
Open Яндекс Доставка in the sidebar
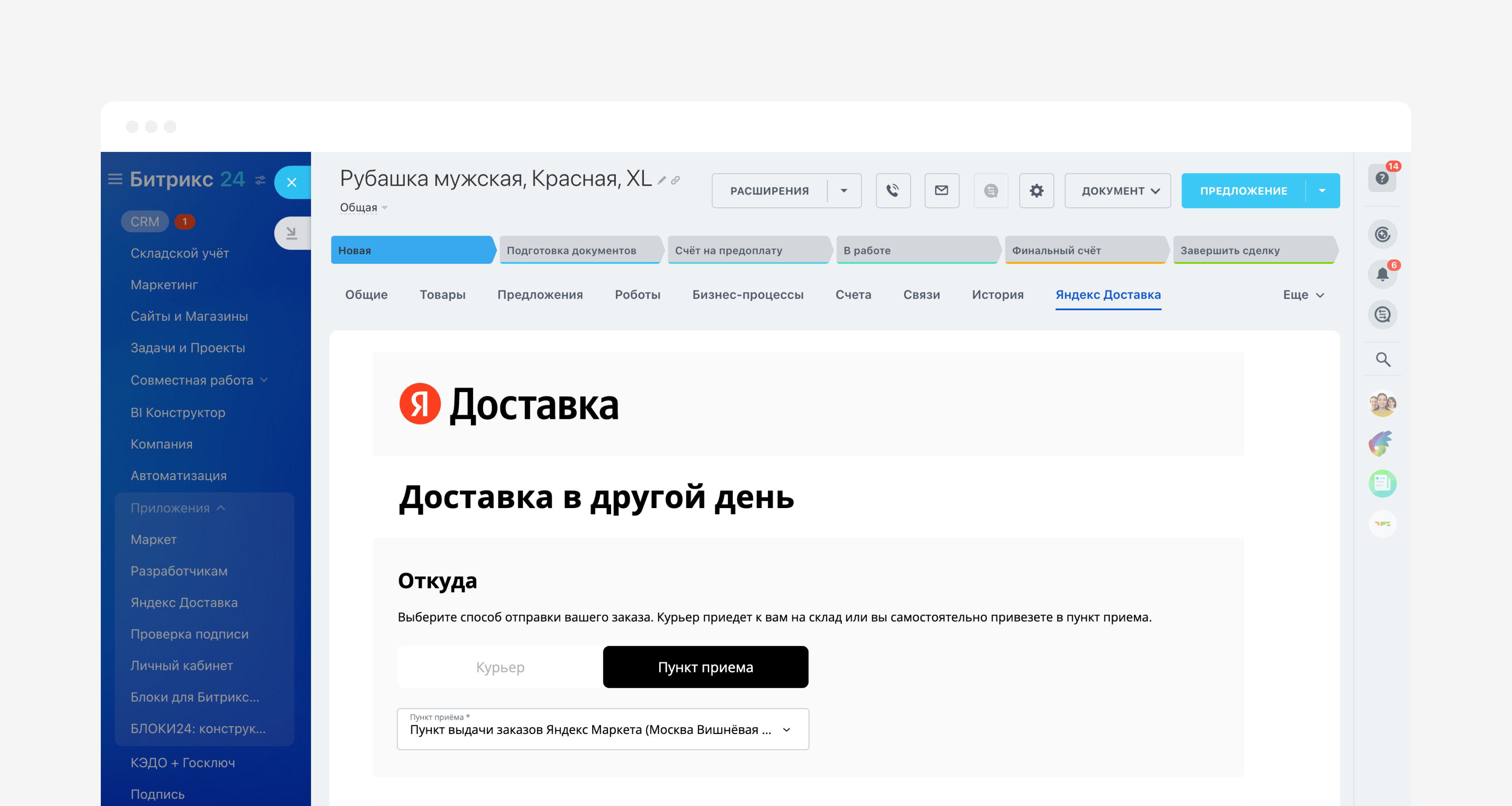pyautogui.click(x=184, y=603)
